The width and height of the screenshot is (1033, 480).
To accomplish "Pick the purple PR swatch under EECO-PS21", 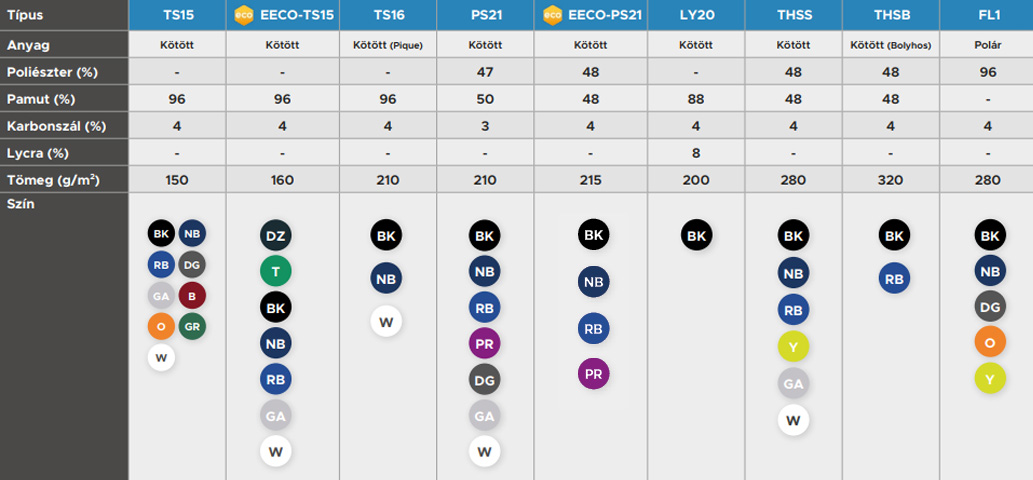I will tap(593, 374).
